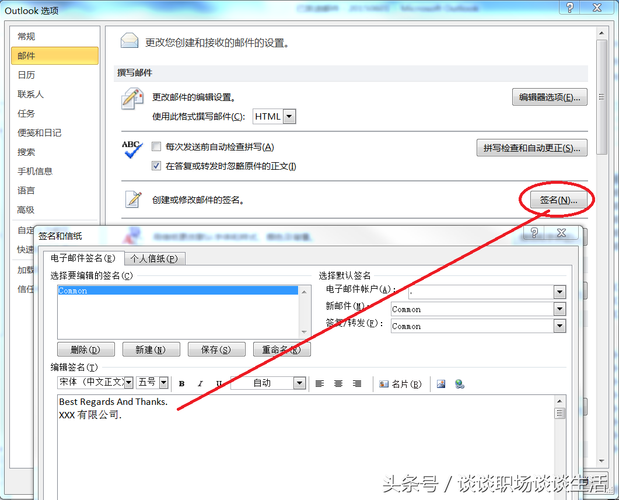The image size is (619, 500).
Task: Center align the signature text
Action: pos(339,384)
